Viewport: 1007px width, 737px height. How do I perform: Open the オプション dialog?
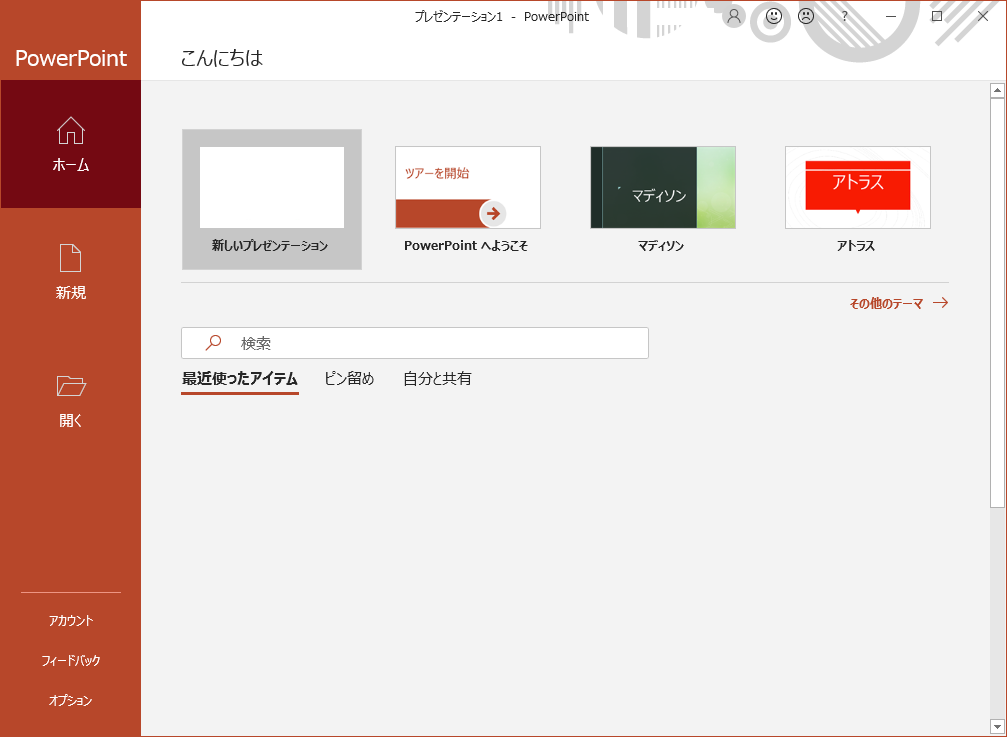tap(70, 700)
